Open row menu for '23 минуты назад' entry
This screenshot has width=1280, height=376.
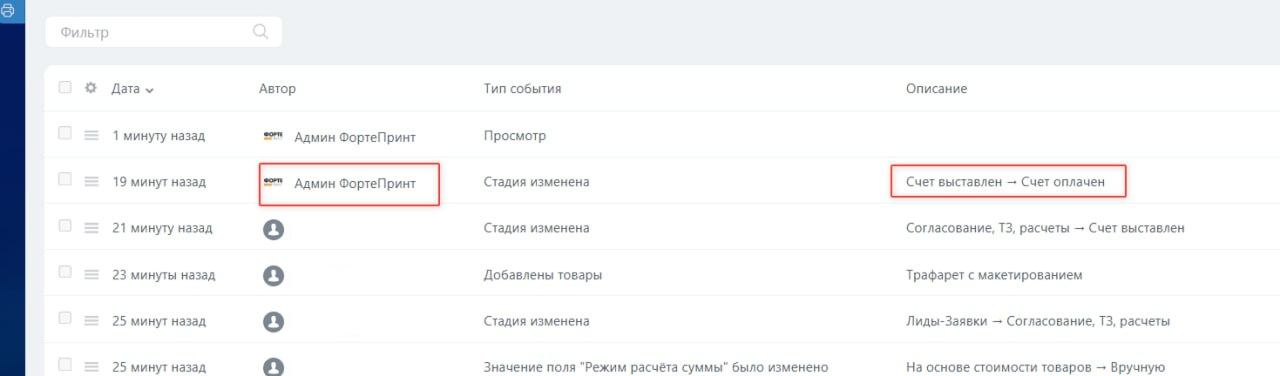click(x=91, y=275)
